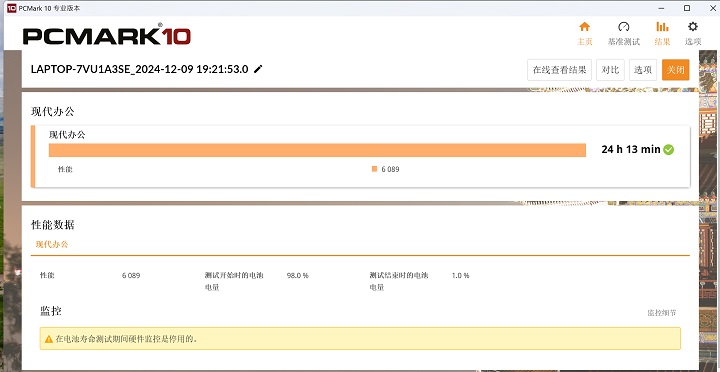Click the green checkmark beside 24 h 13 min
The image size is (720, 372).
click(x=669, y=149)
